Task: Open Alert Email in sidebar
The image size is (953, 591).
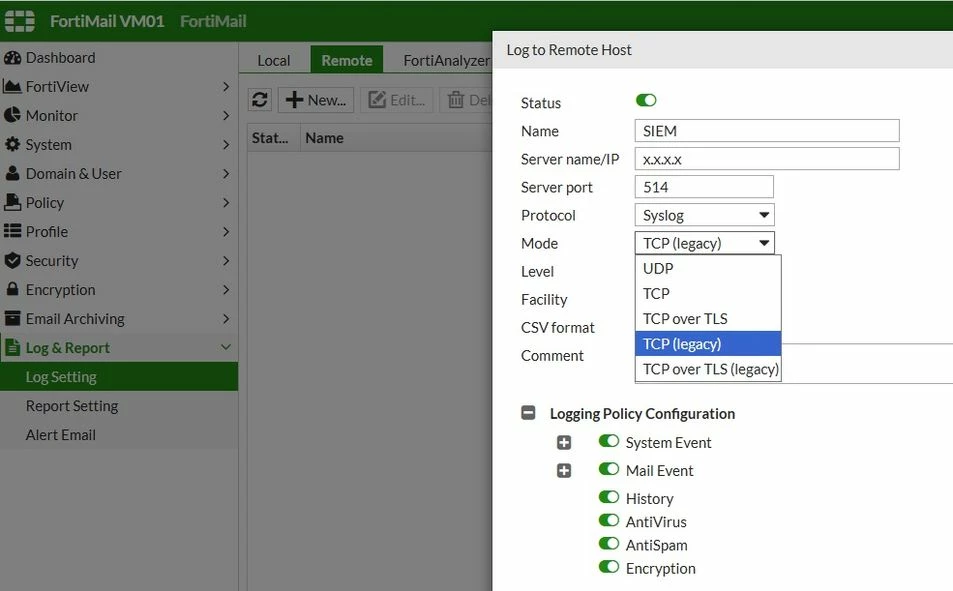Action: tap(119, 435)
